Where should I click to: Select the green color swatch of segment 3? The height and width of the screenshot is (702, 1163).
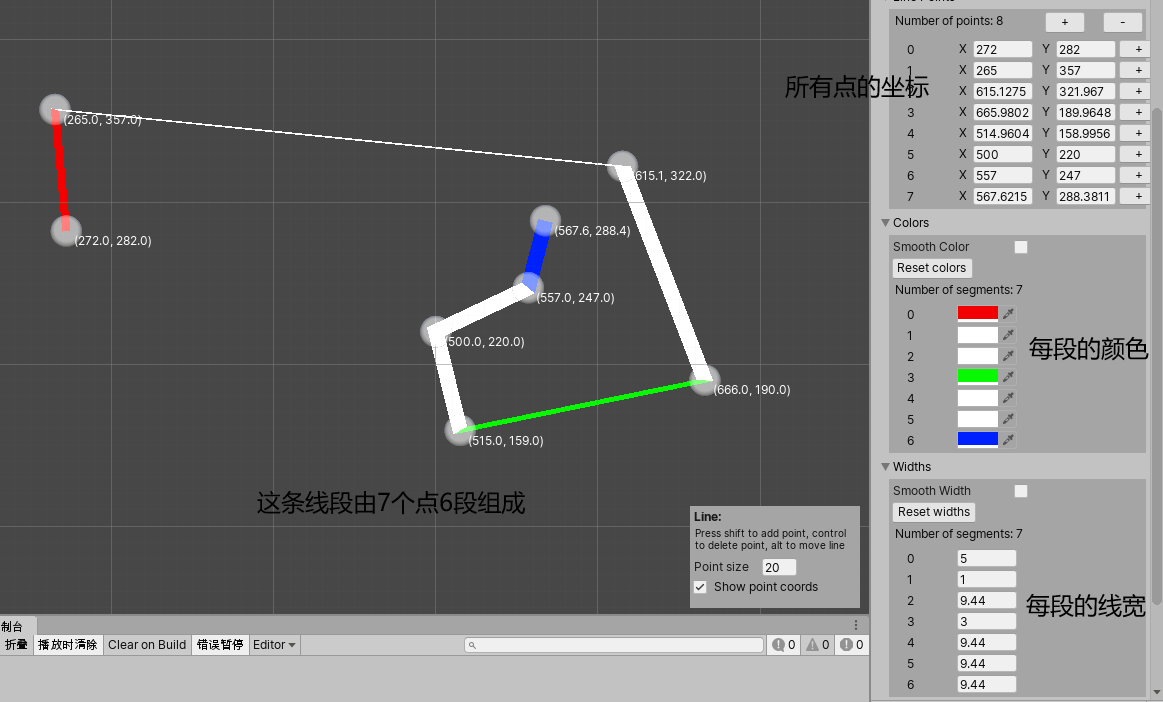tap(977, 377)
